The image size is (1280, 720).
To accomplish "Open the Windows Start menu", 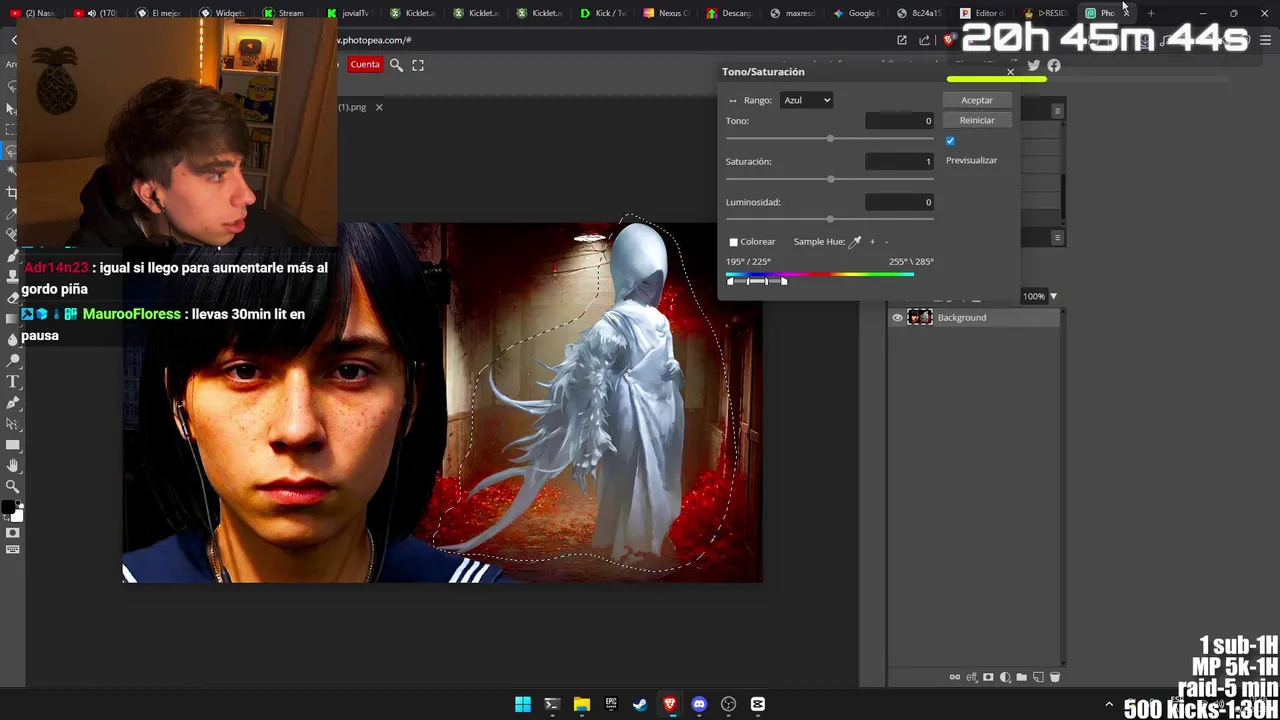I will [x=522, y=704].
